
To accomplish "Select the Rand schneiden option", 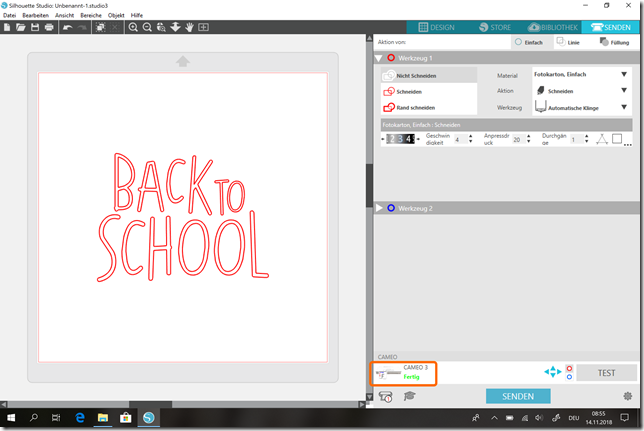I will (x=410, y=107).
